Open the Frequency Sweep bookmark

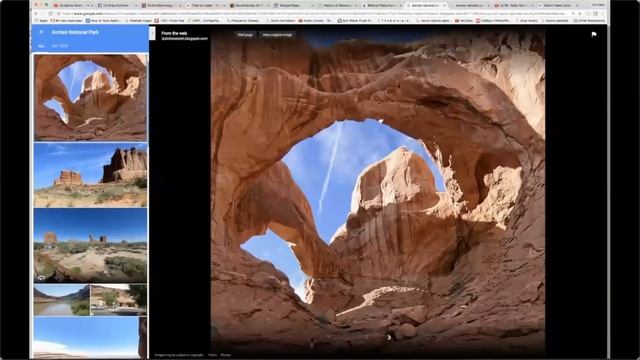click(242, 20)
